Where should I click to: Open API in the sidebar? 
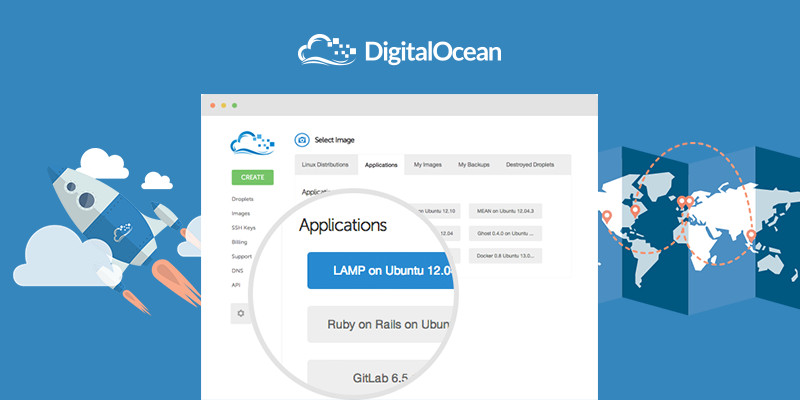coord(236,285)
